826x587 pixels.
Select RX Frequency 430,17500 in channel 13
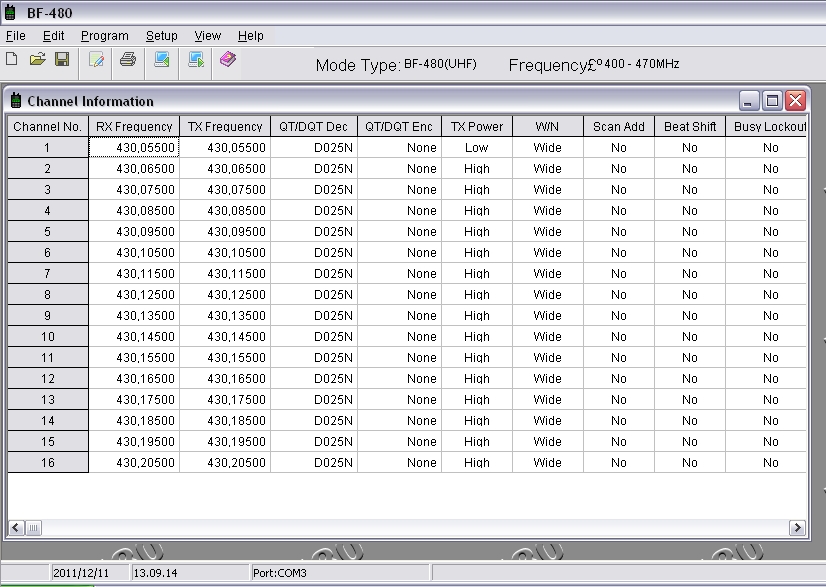click(x=134, y=399)
